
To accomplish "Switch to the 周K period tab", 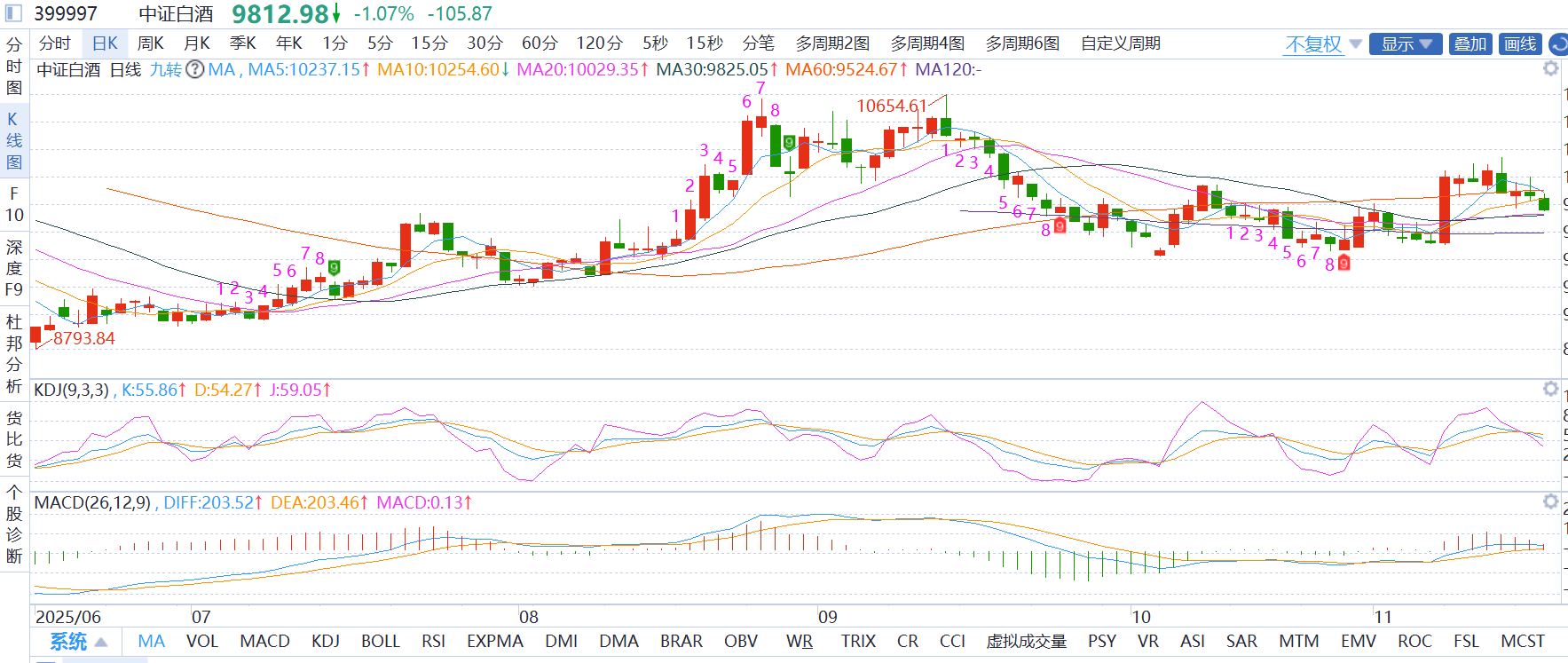I will coord(151,43).
